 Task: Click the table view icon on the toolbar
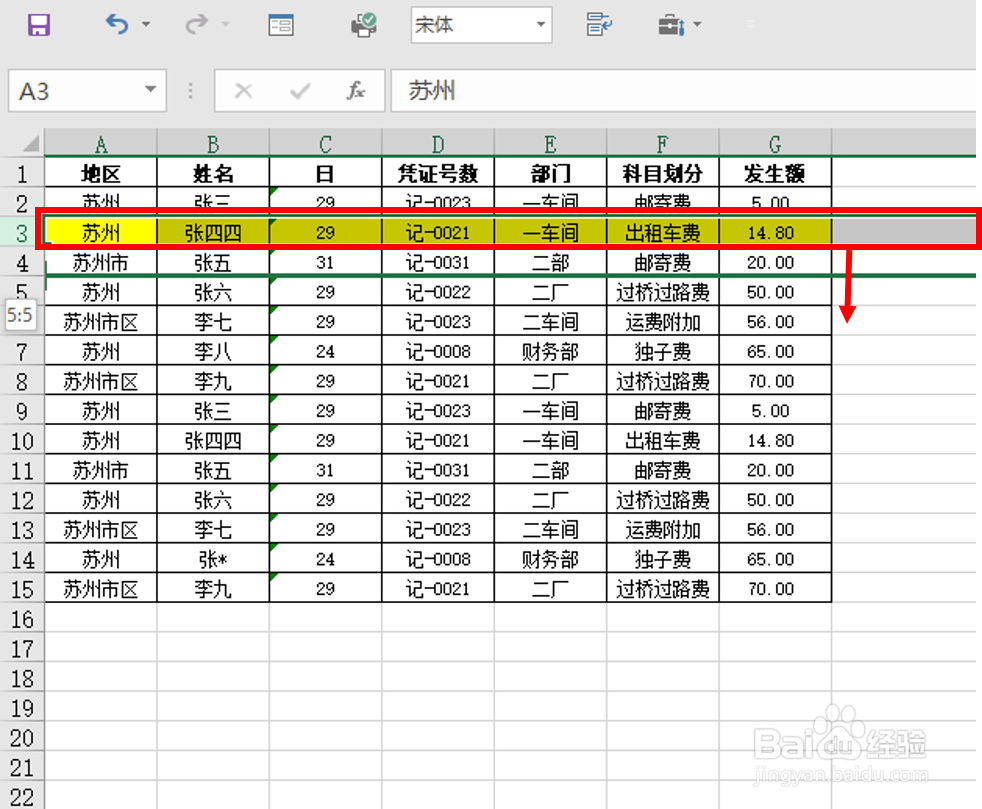pyautogui.click(x=281, y=25)
